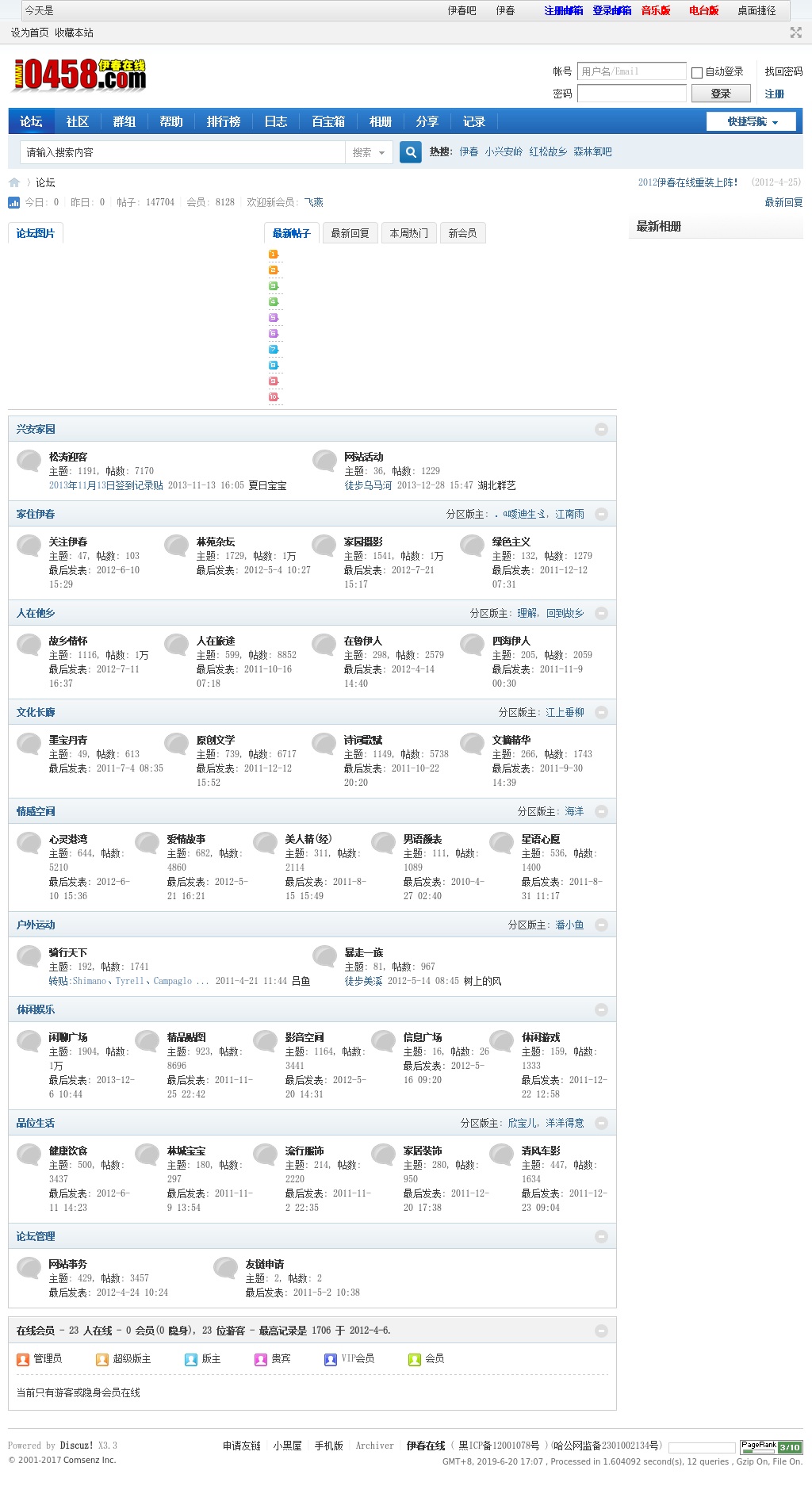This screenshot has height=1509, width=812.
Task: Open moderator link 江南雨
Action: tap(569, 514)
